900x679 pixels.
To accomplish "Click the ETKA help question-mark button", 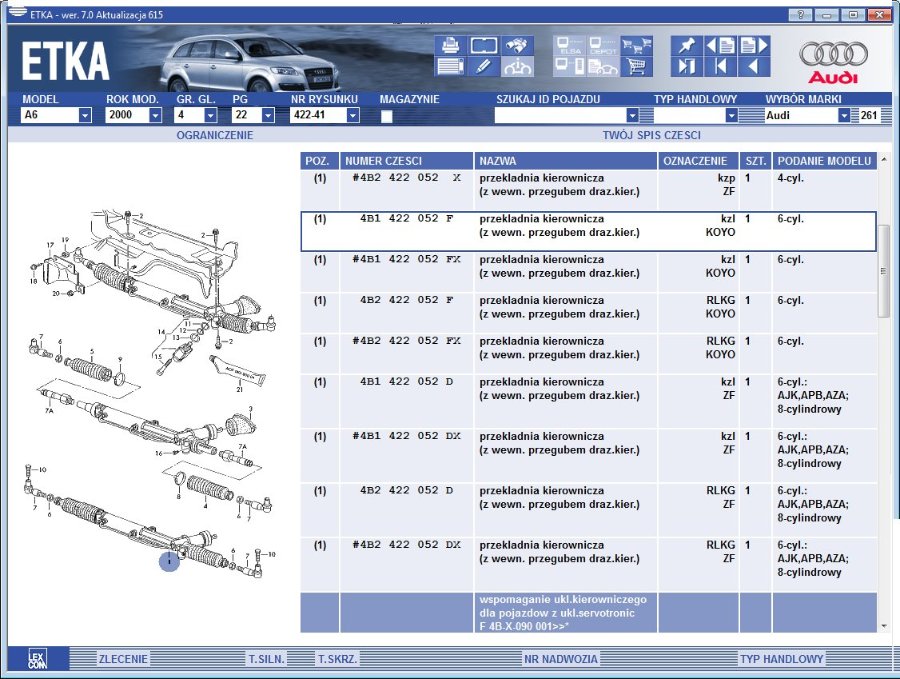I will pyautogui.click(x=801, y=15).
